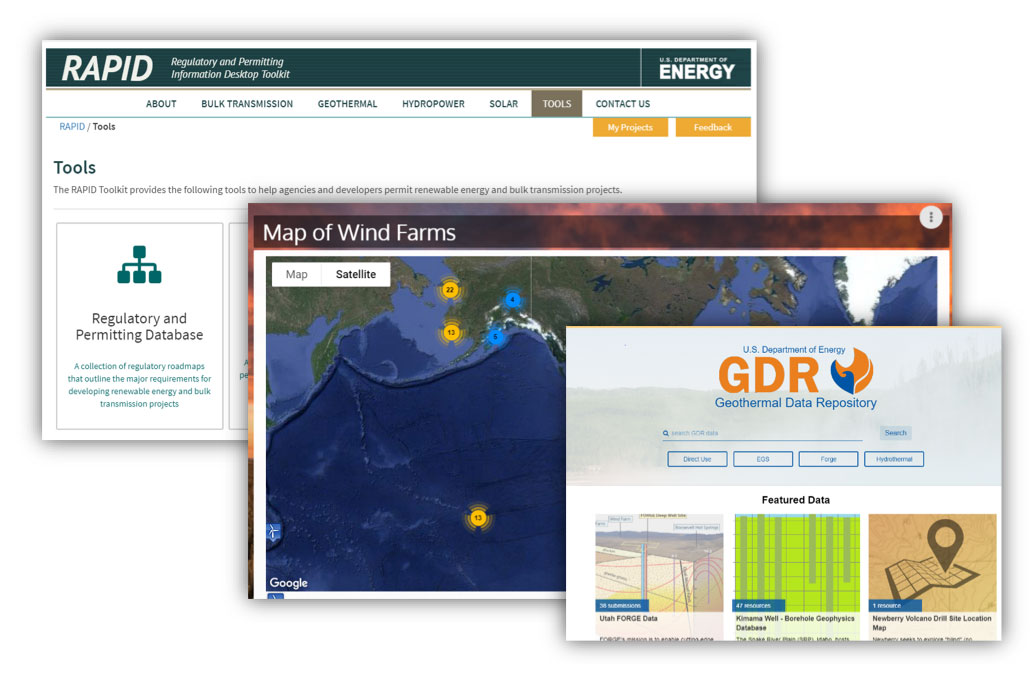Click the Regulatory and Permitting Database hierarchy icon
1035x674 pixels.
pyautogui.click(x=138, y=264)
